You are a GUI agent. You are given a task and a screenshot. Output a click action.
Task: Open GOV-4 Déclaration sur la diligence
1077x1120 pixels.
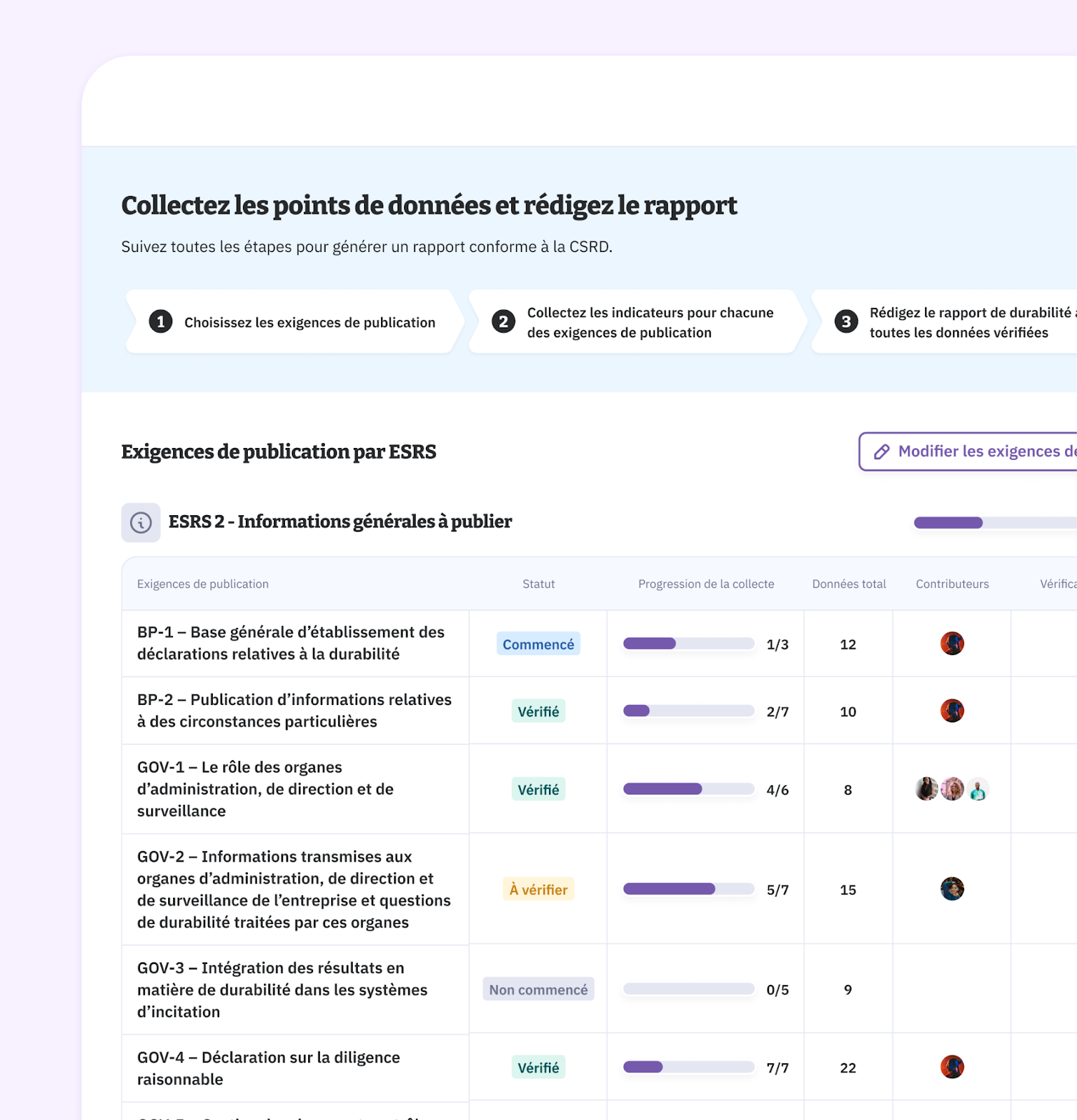[268, 1068]
